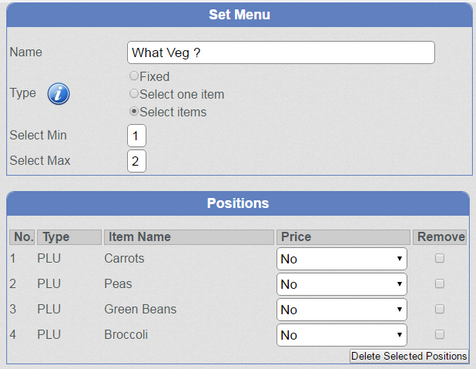Open the Price dropdown for Peas
The width and height of the screenshot is (476, 369).
[x=342, y=284]
